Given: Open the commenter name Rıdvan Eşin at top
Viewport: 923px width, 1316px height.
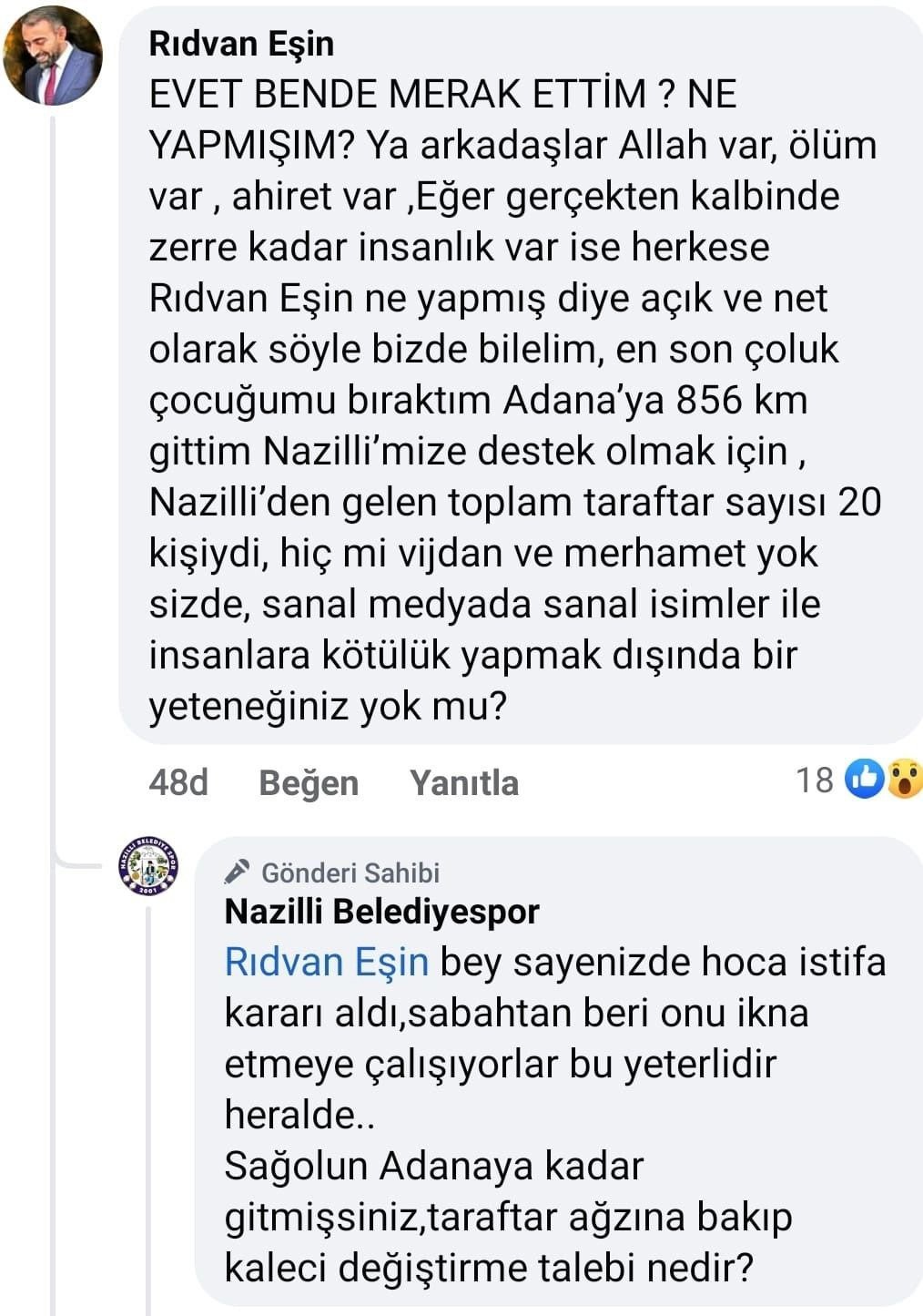Looking at the screenshot, I should point(241,44).
